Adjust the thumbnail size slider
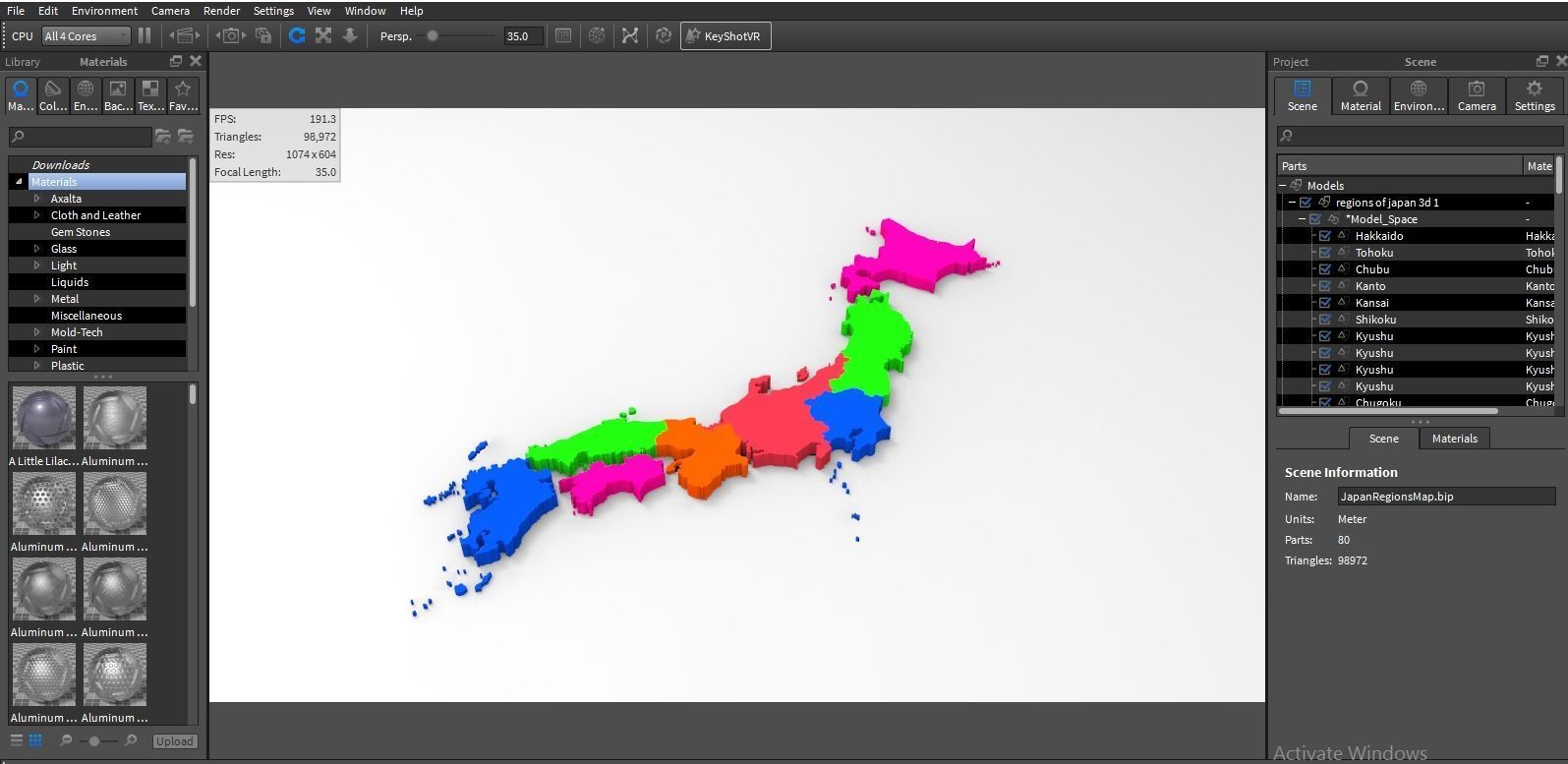Viewport: 1568px width, 764px height. (94, 740)
